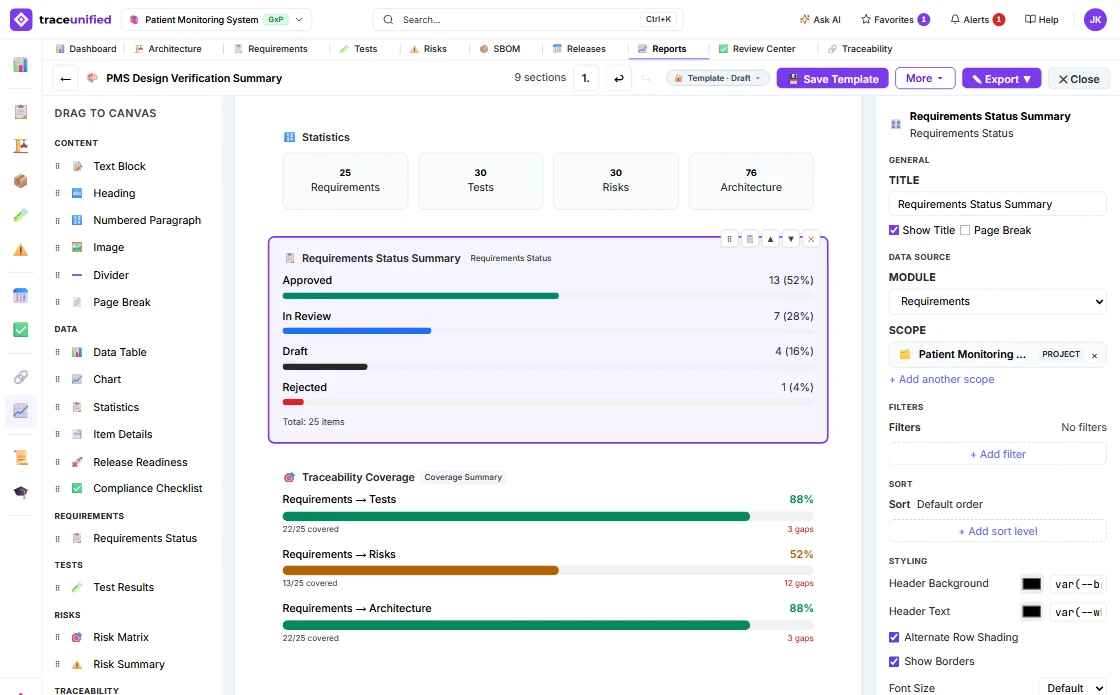Open Patient Monitoring System project dropdown
The width and height of the screenshot is (1120, 695).
216,19
